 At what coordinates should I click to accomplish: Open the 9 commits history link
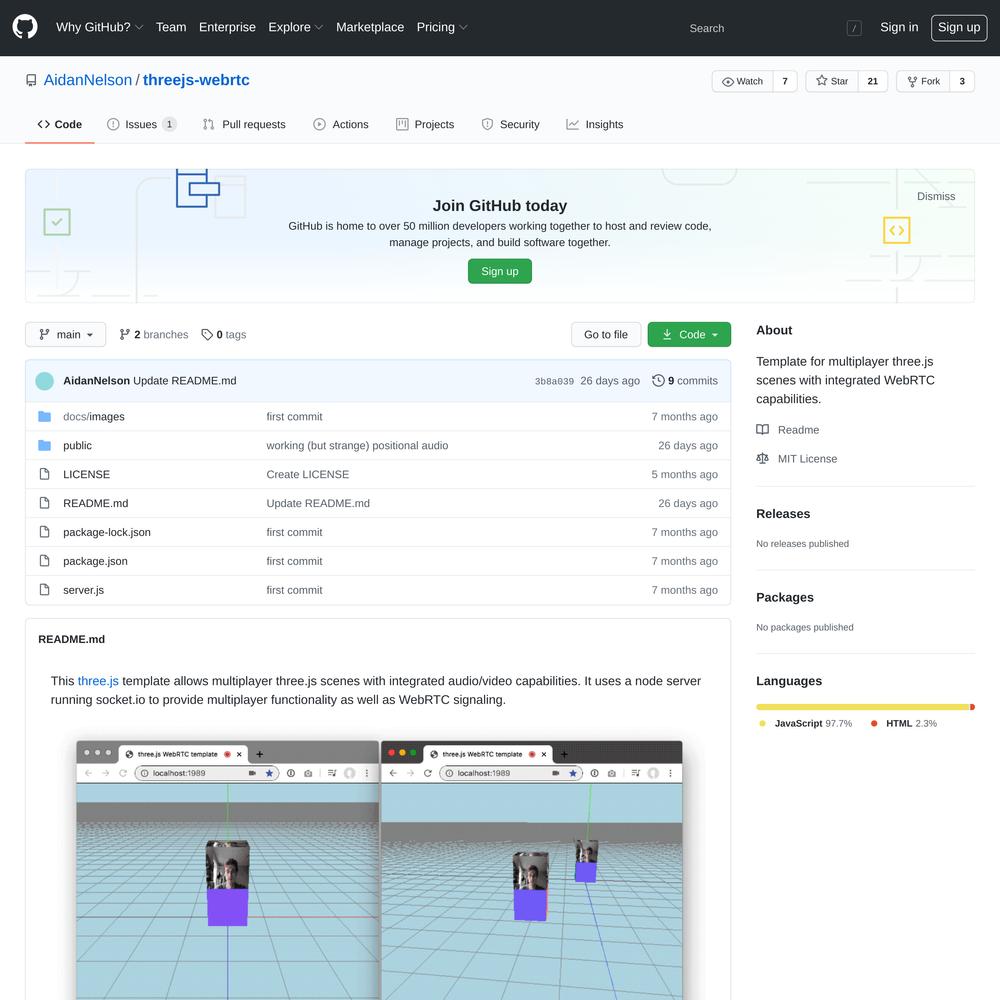[x=685, y=381]
